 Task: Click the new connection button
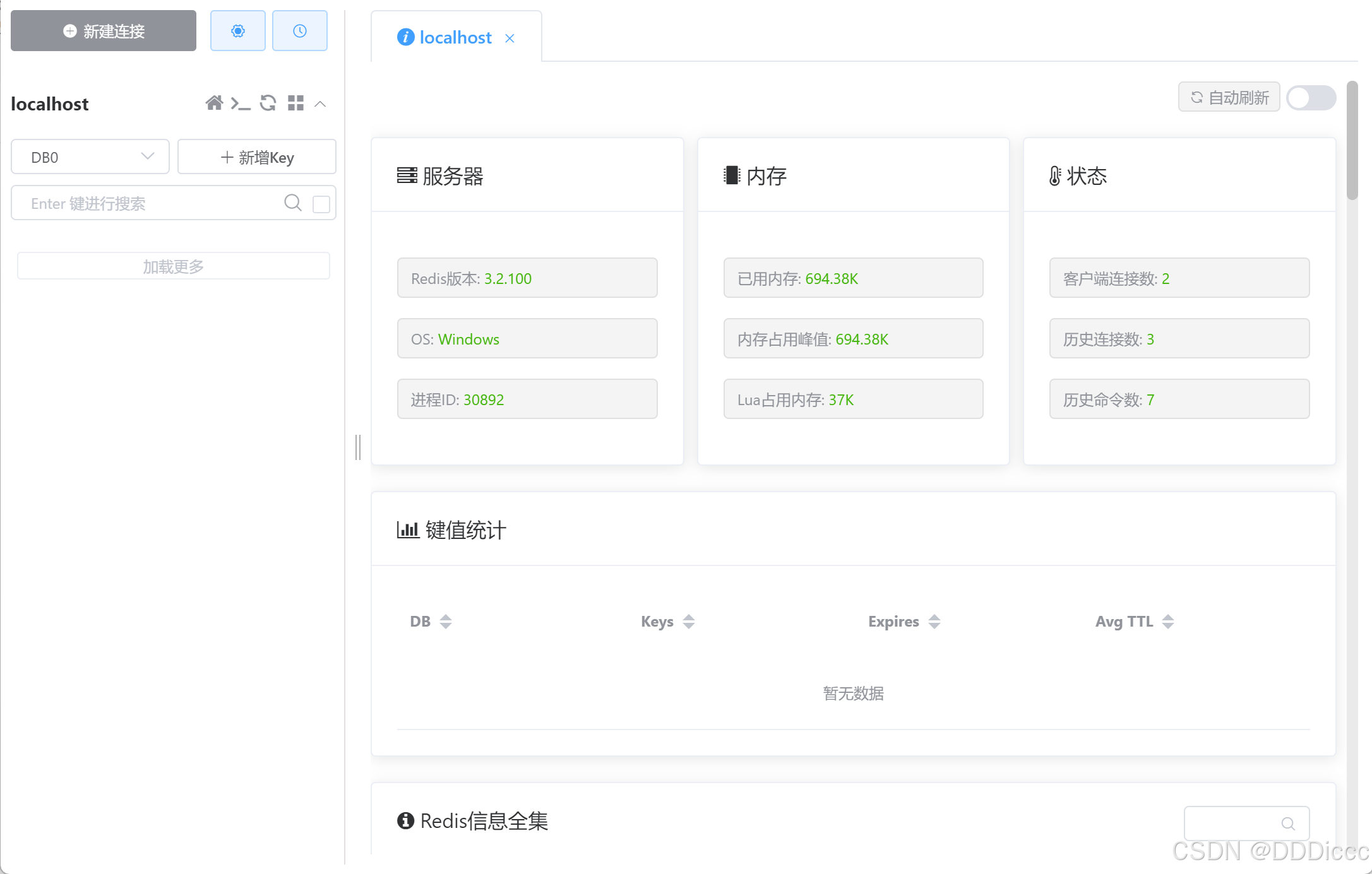pos(104,31)
